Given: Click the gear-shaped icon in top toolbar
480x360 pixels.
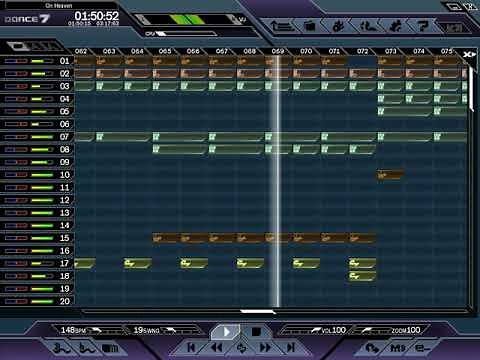Looking at the screenshot, I should [x=395, y=26].
